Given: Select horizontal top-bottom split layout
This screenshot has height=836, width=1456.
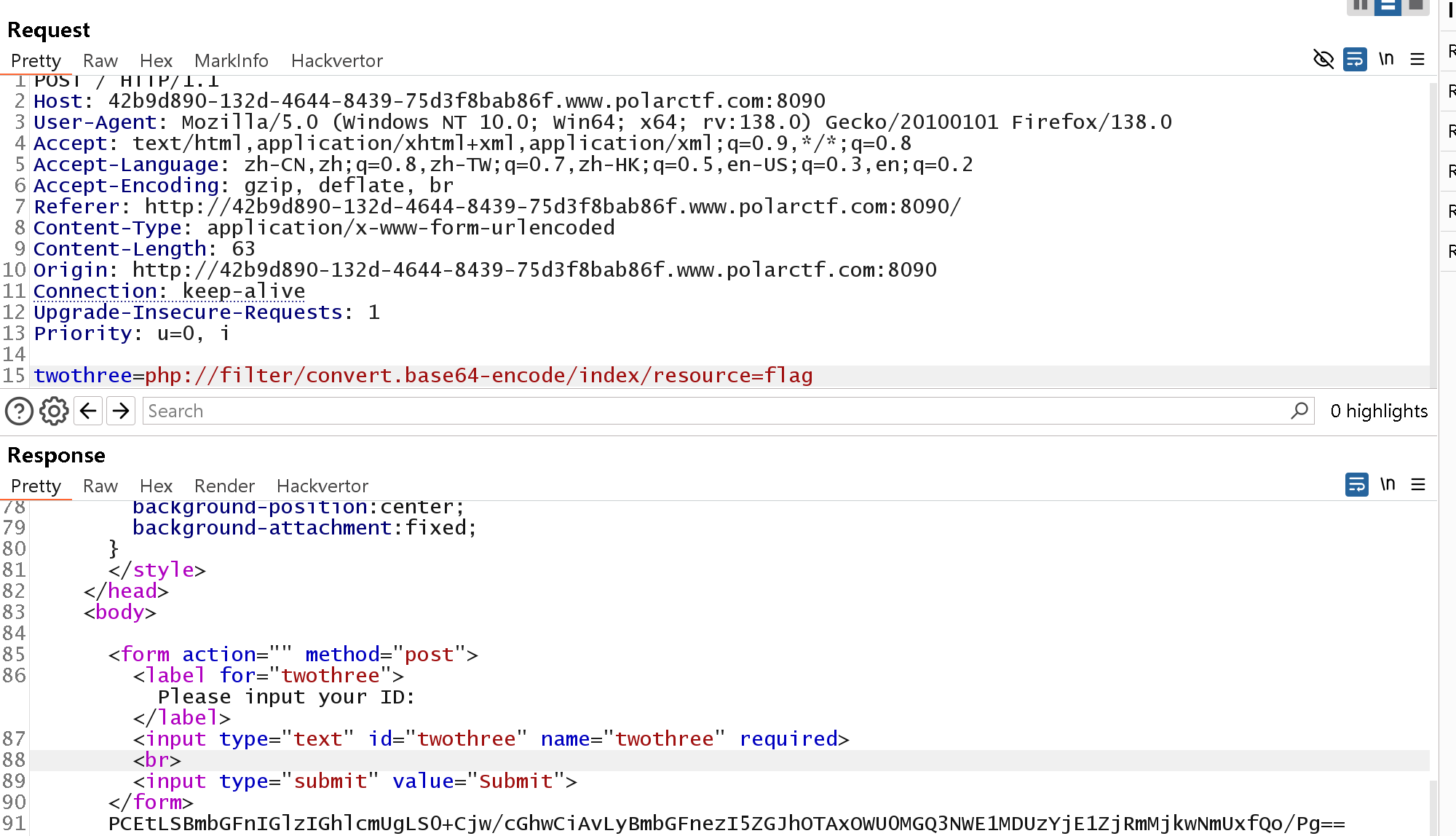Looking at the screenshot, I should coord(1388,6).
